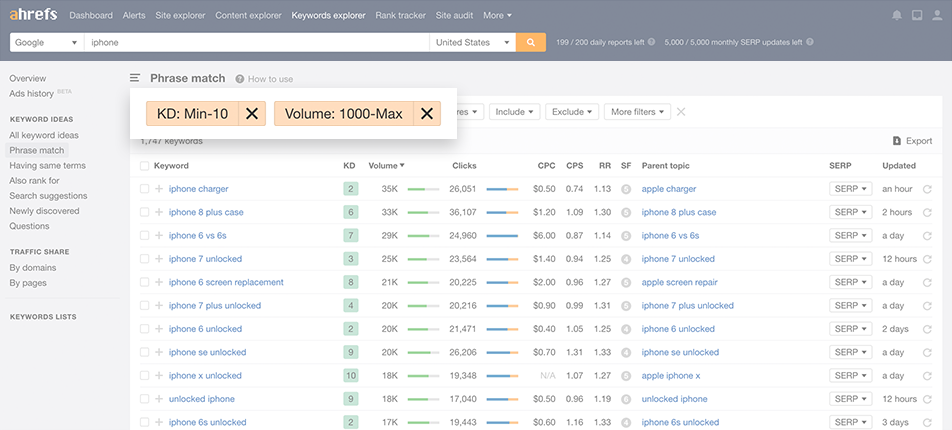Open the More filters dropdown
This screenshot has height=430, width=952.
[637, 112]
